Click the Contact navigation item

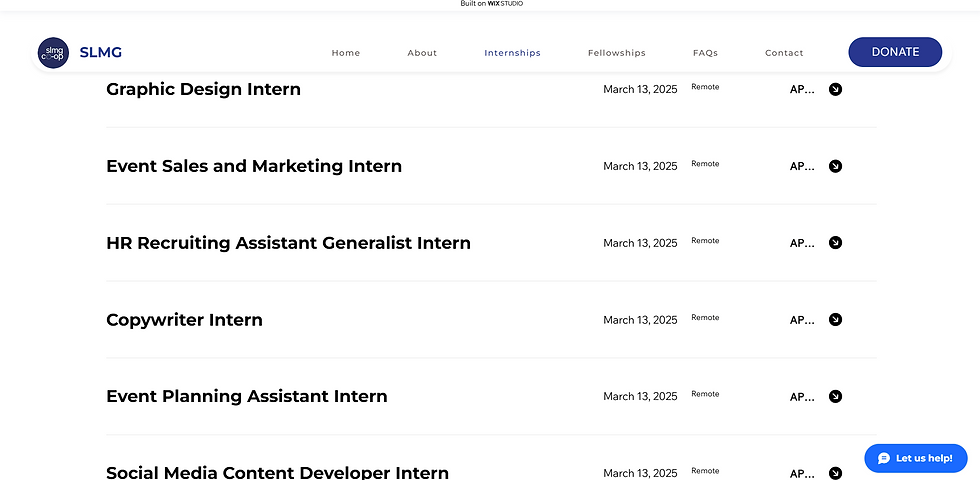coord(784,53)
